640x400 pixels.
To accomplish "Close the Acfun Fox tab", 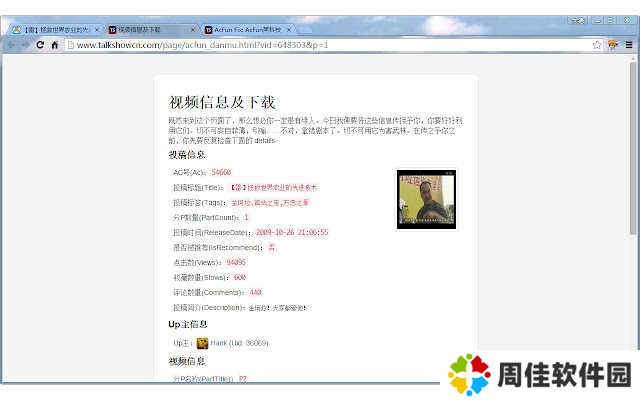I will pos(291,30).
